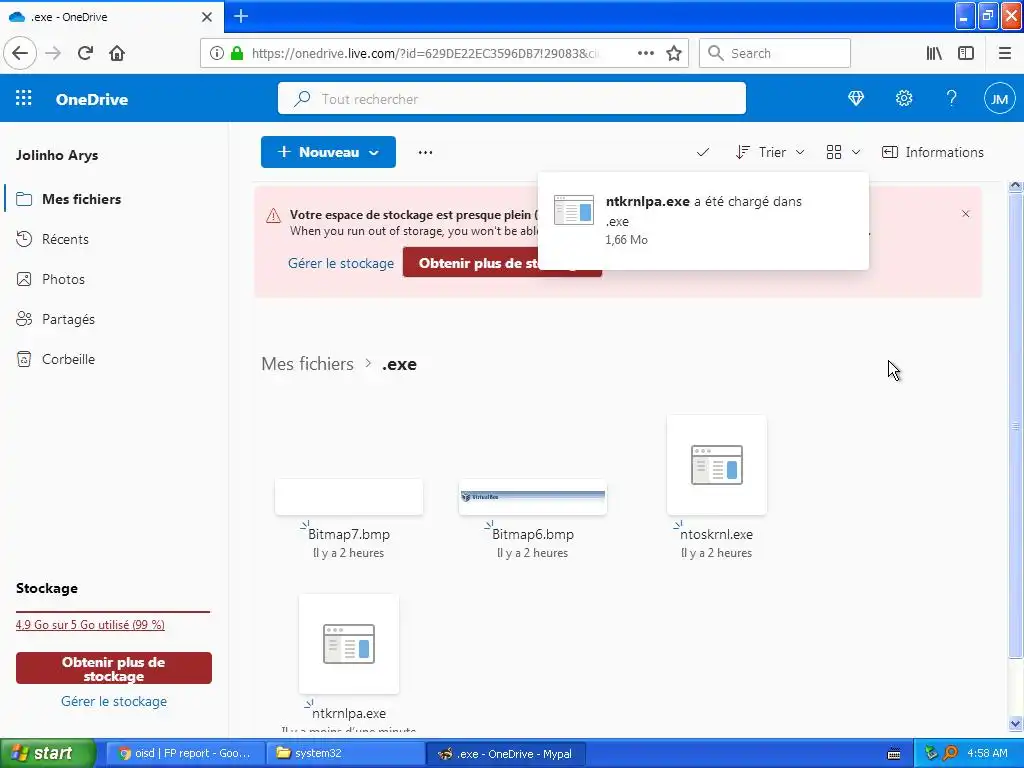
Task: Open the JM account avatar
Action: pos(999,99)
